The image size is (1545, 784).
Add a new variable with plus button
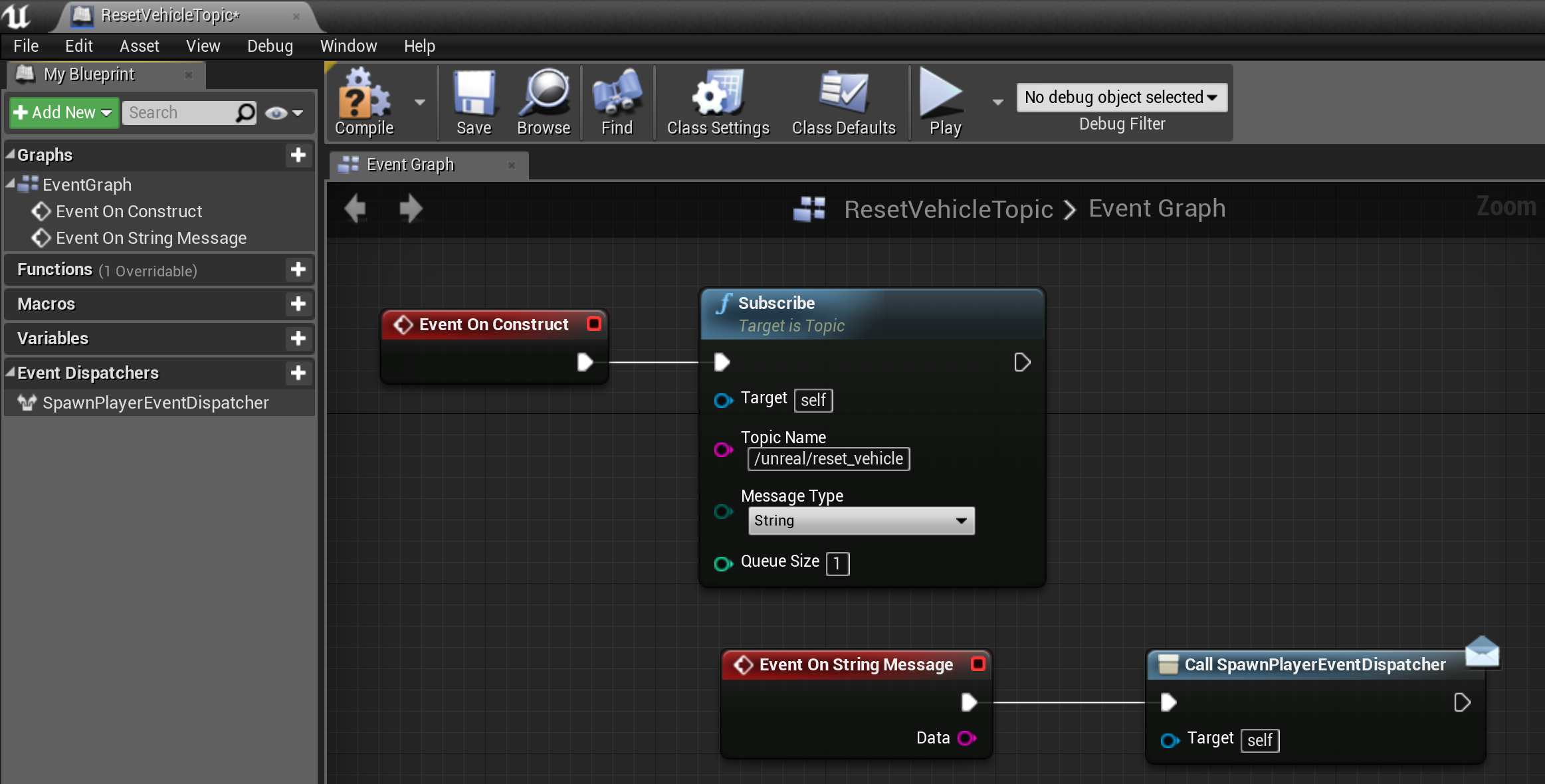click(298, 338)
